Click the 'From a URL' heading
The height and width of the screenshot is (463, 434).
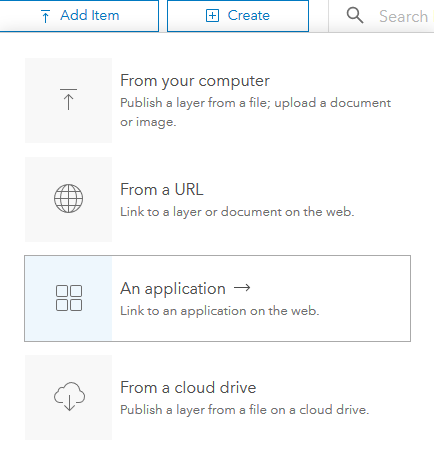pyautogui.click(x=162, y=189)
